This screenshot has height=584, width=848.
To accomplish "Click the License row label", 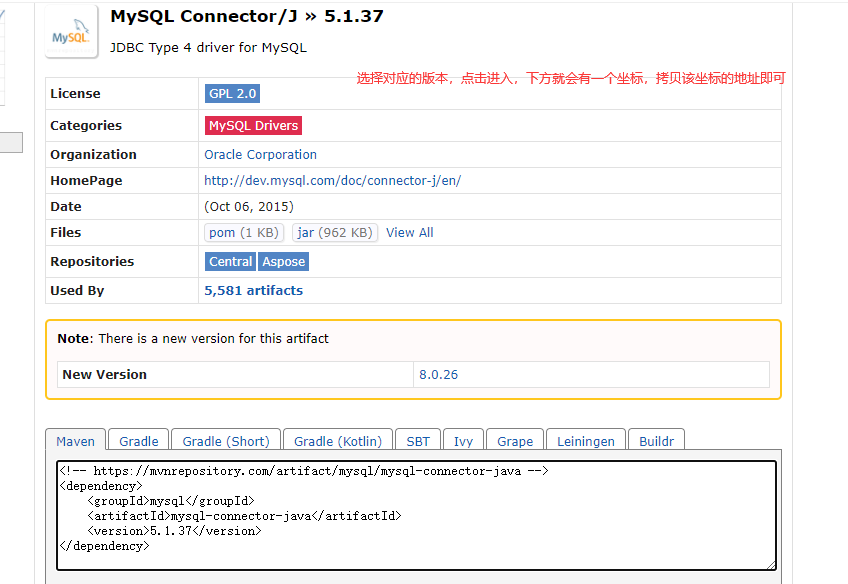I will click(75, 94).
